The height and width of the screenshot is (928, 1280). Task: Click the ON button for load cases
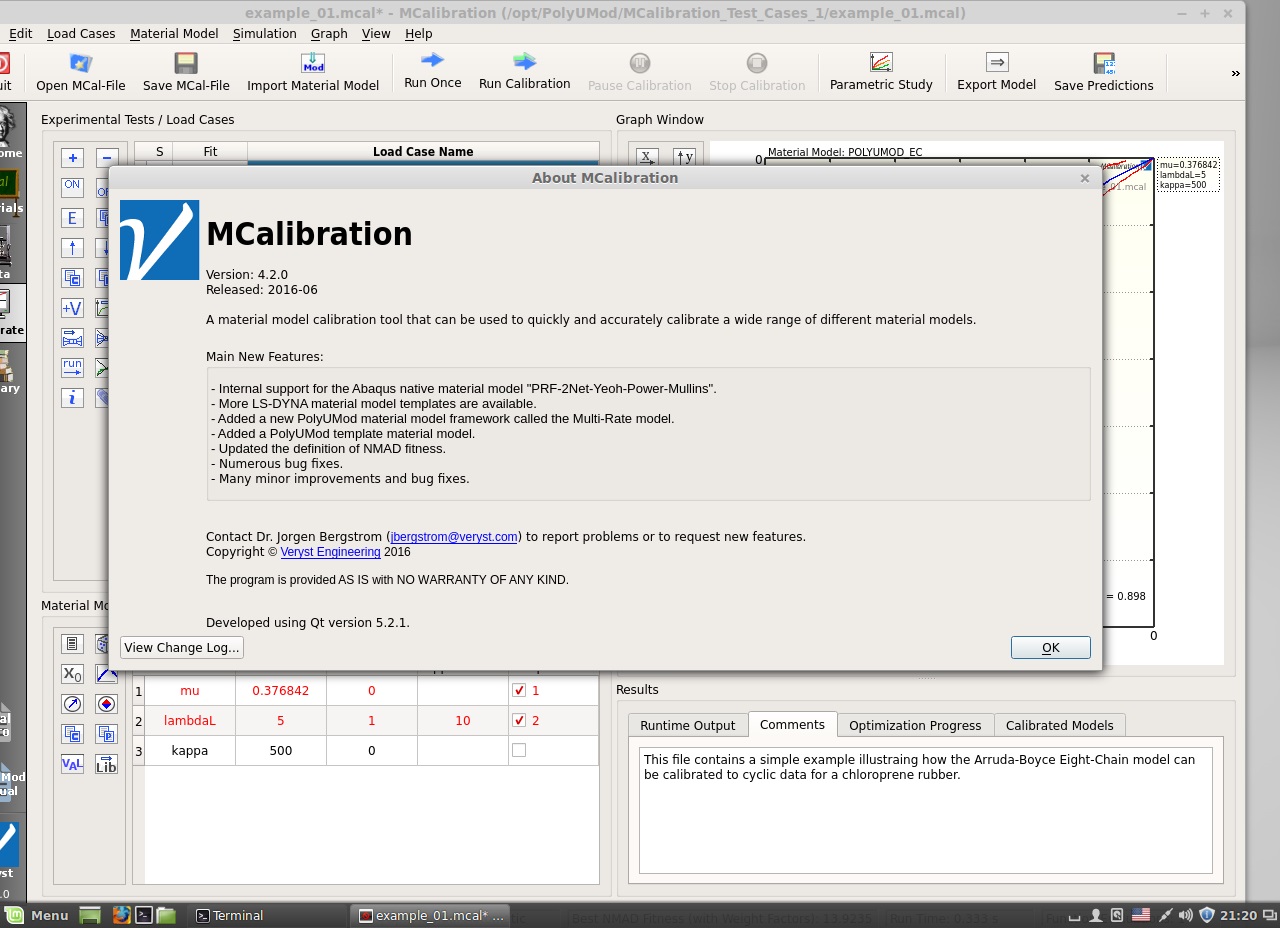pyautogui.click(x=72, y=187)
